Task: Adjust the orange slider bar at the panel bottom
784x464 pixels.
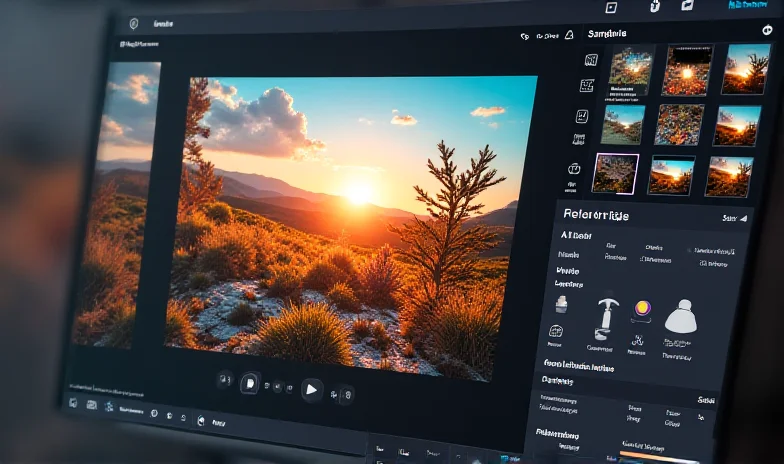Action: coord(659,457)
